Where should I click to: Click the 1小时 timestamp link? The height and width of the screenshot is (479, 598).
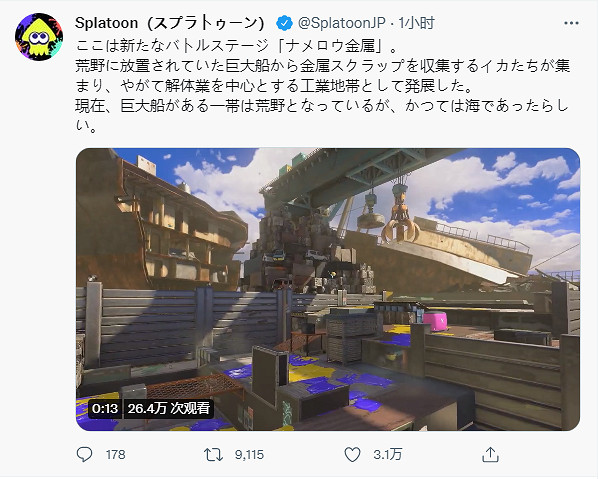click(416, 23)
